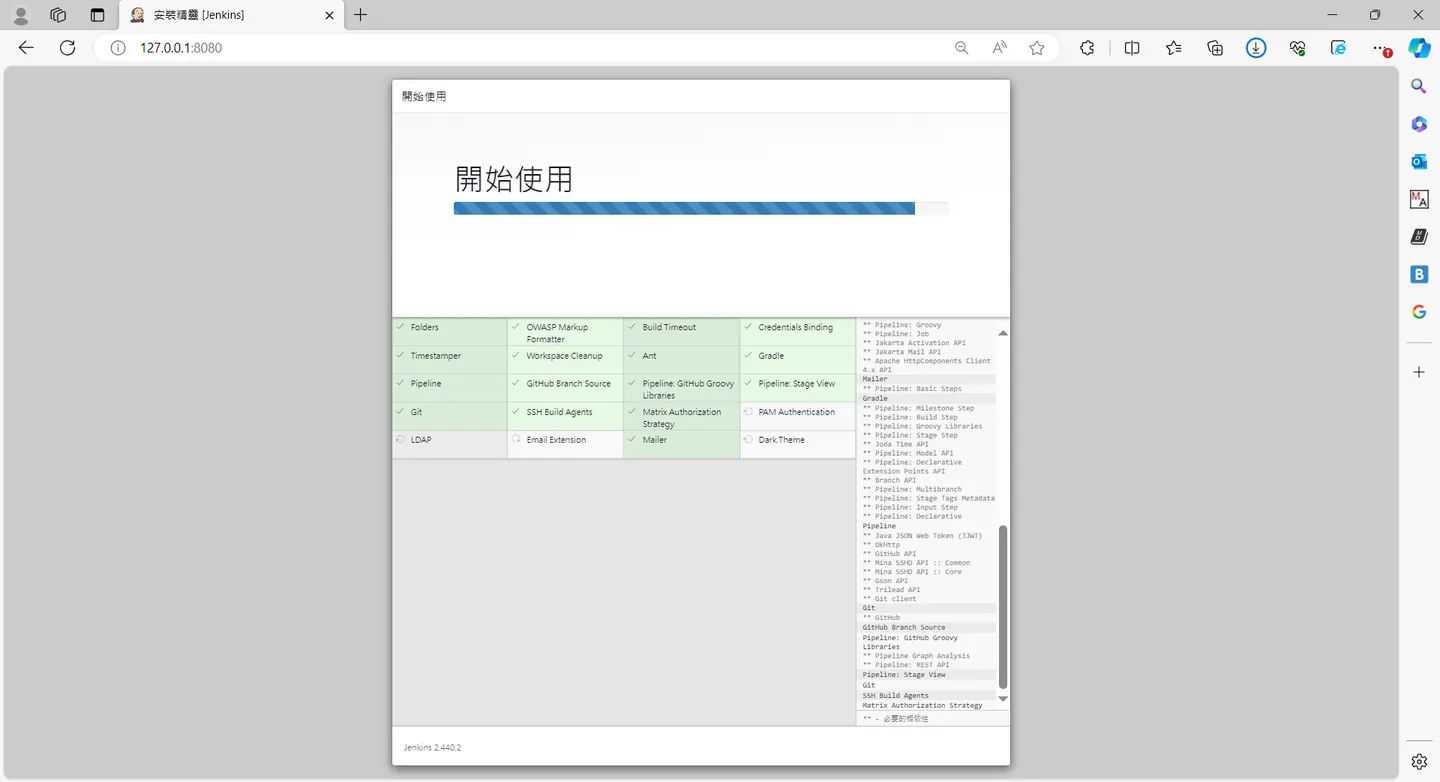The height and width of the screenshot is (782, 1440).
Task: Select Pipeline: GitHub Groovy Libraries plugin cell
Action: [681, 388]
